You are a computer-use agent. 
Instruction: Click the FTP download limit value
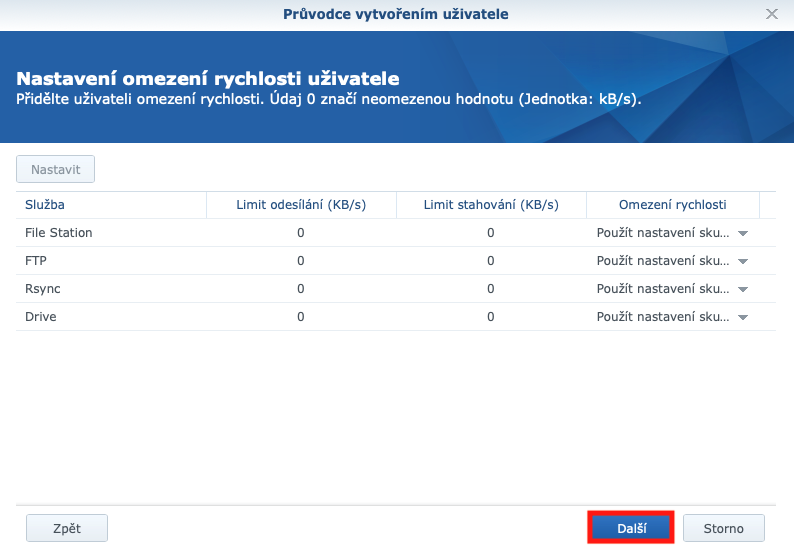tap(491, 261)
